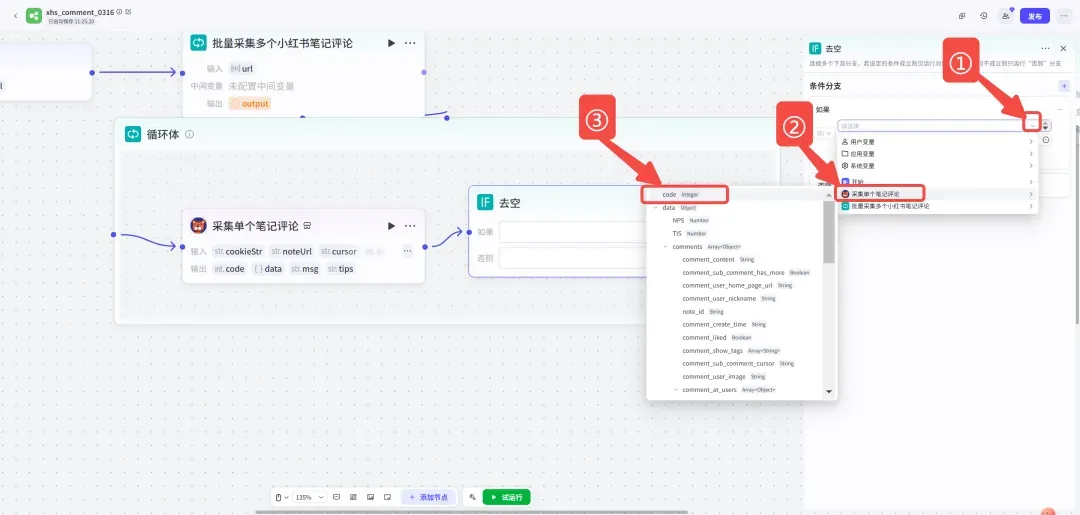Run the 采集单个笔记评论 node
Viewport: 1080px width, 515px height.
coord(391,226)
